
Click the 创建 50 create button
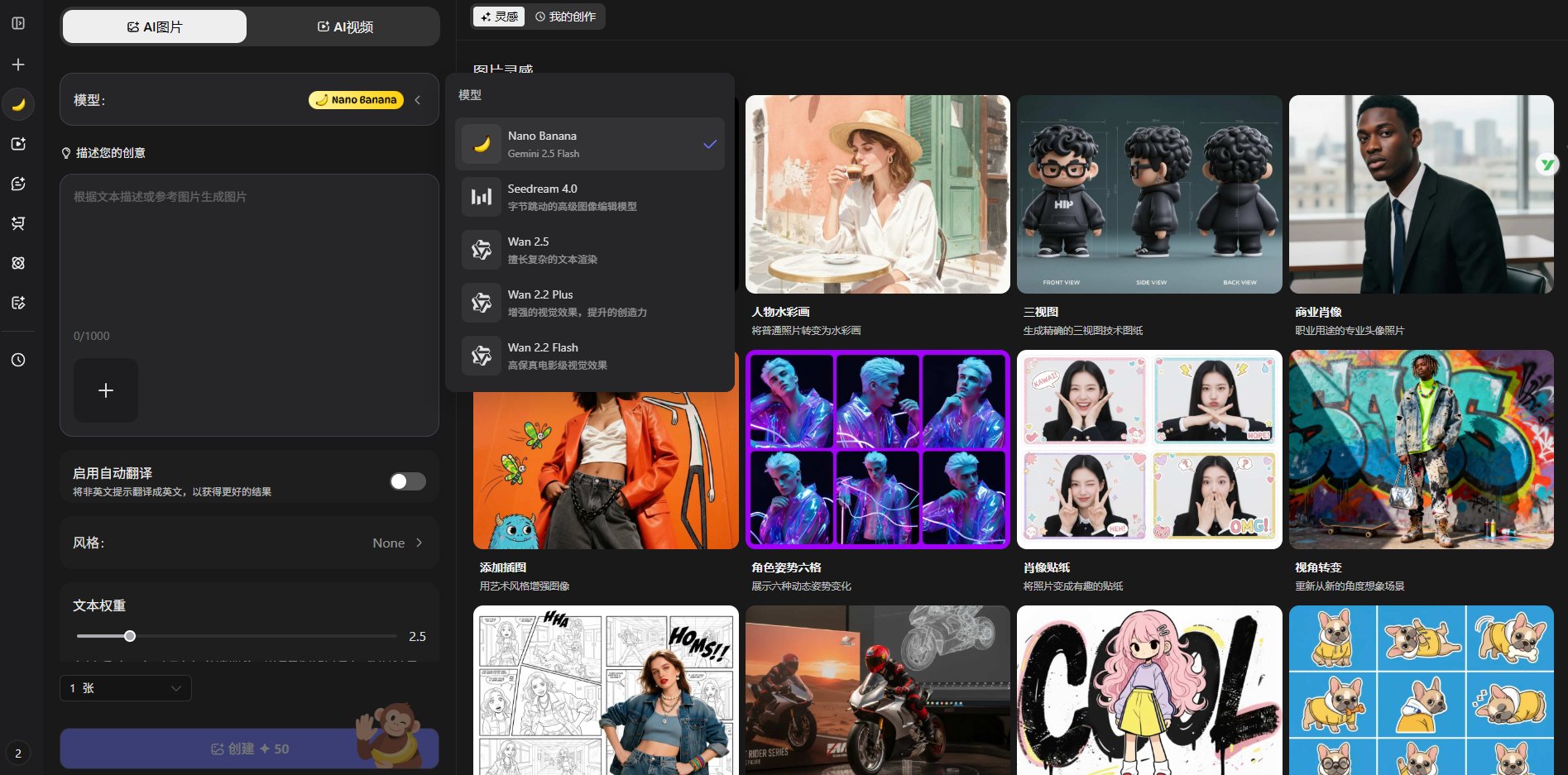click(249, 749)
